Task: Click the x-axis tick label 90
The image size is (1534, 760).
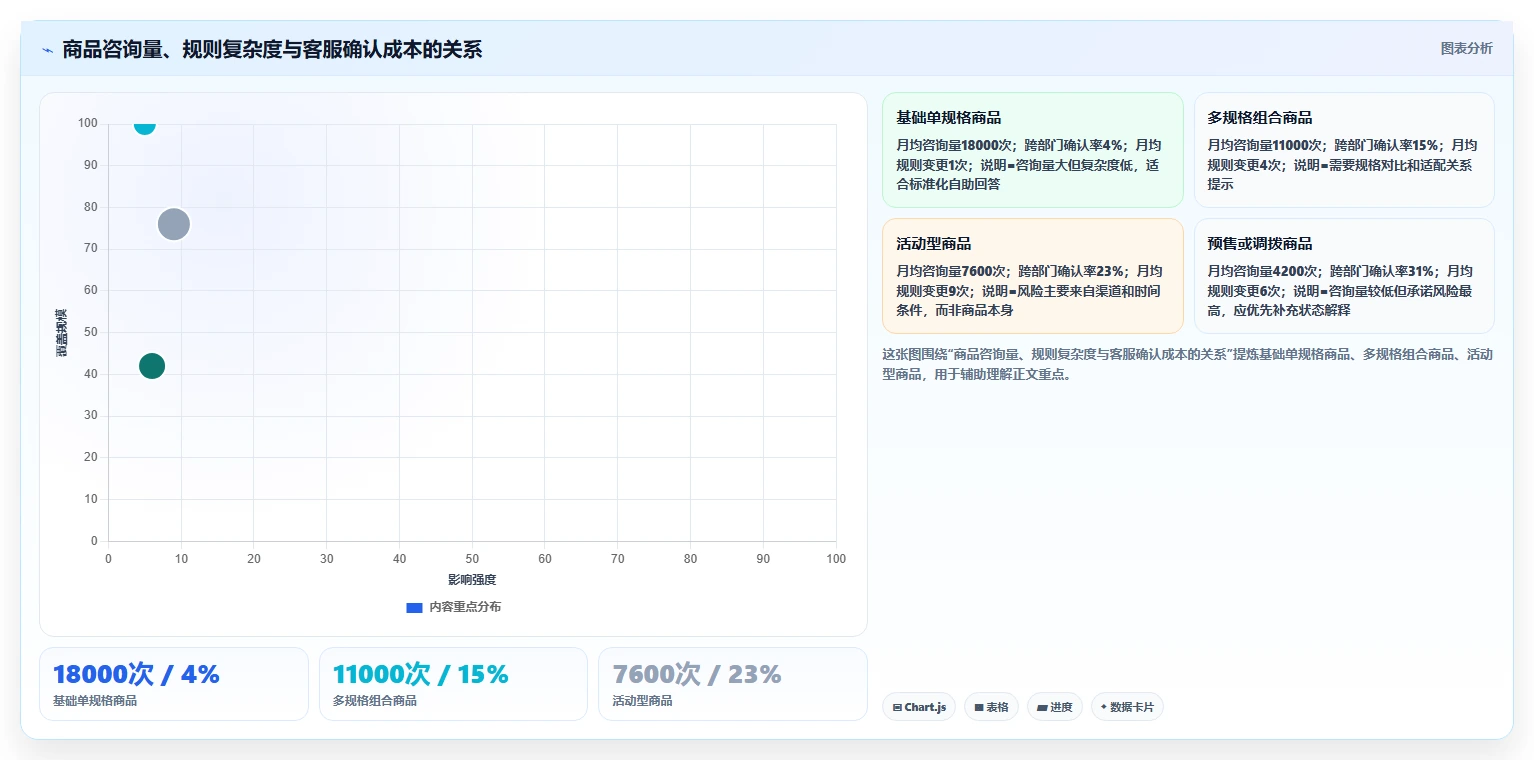Action: tap(763, 559)
